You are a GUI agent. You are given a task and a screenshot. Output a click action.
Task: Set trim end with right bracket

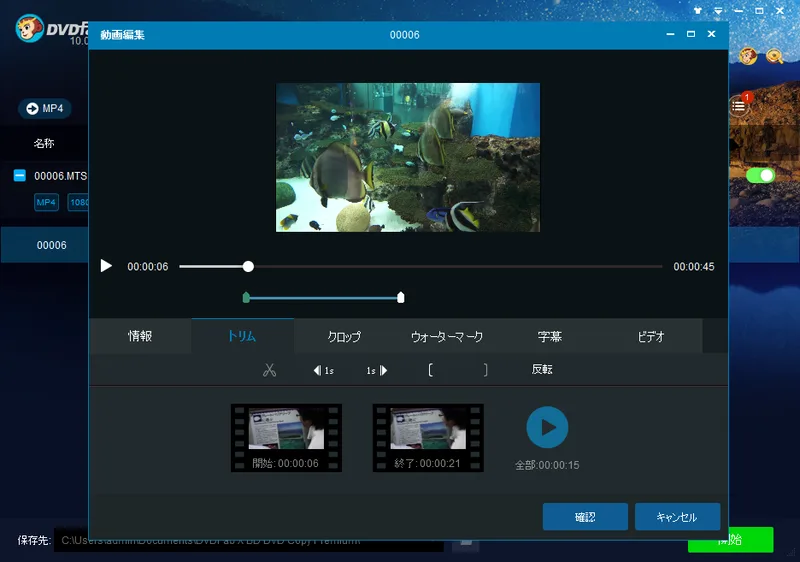(486, 370)
